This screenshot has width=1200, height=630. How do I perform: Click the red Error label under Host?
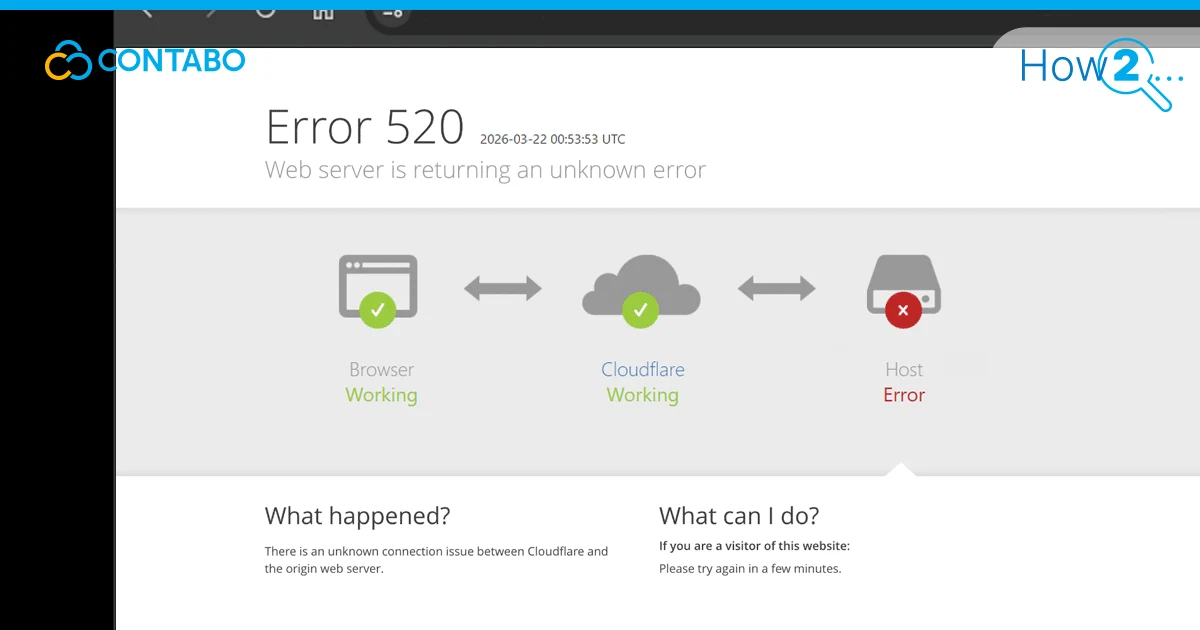pos(903,394)
